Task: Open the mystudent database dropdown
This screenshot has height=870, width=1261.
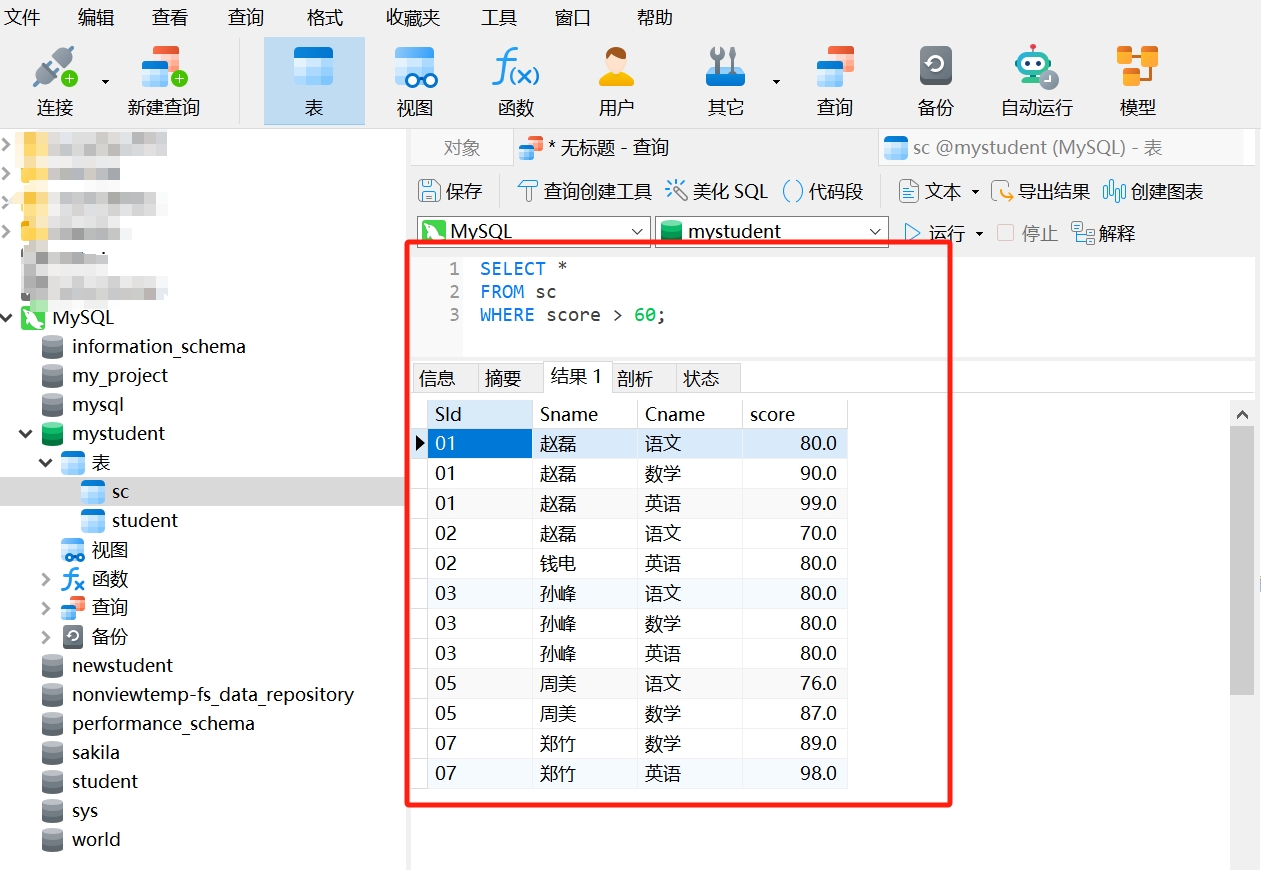Action: click(771, 231)
